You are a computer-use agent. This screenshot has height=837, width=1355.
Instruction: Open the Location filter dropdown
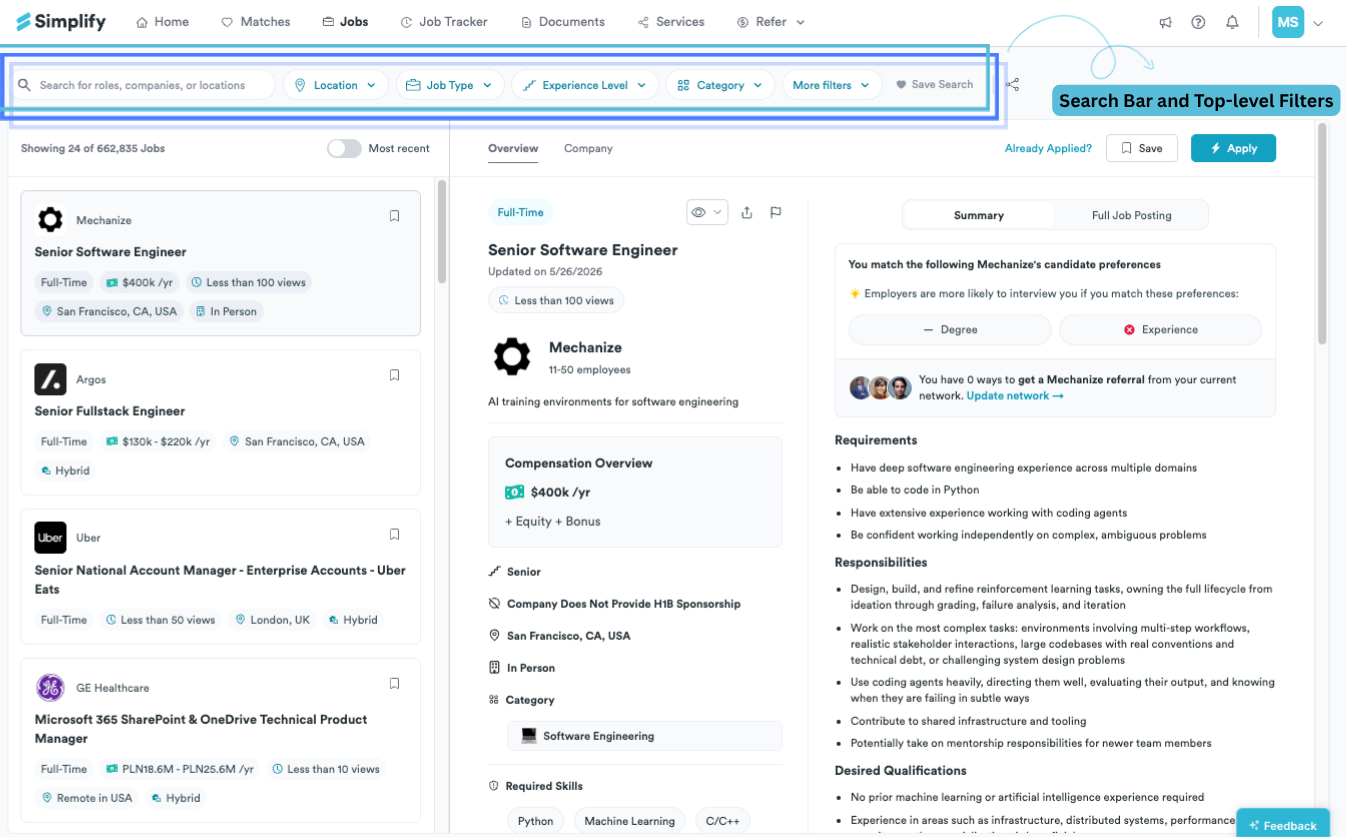pos(336,85)
